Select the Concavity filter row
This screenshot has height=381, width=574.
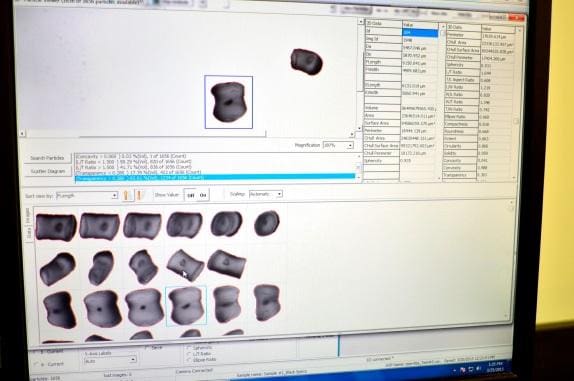pyautogui.click(x=215, y=156)
